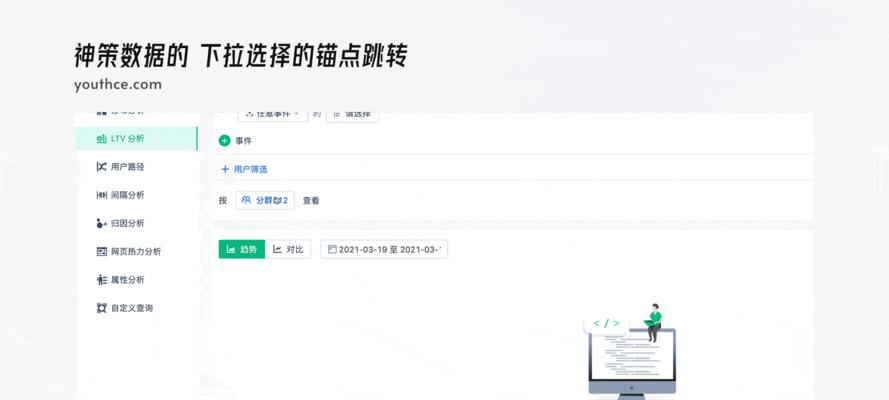Select the 属性分析 attribute icon
This screenshot has height=400, width=889.
click(x=101, y=280)
